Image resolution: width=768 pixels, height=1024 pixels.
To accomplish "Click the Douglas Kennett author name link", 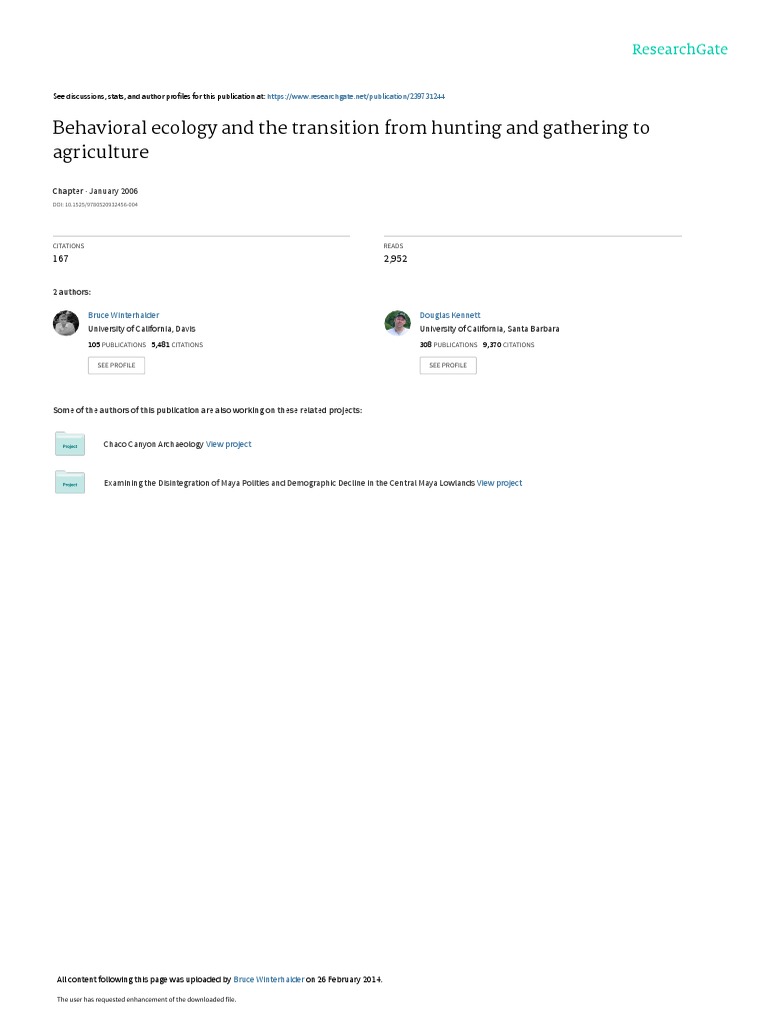I will pos(450,315).
